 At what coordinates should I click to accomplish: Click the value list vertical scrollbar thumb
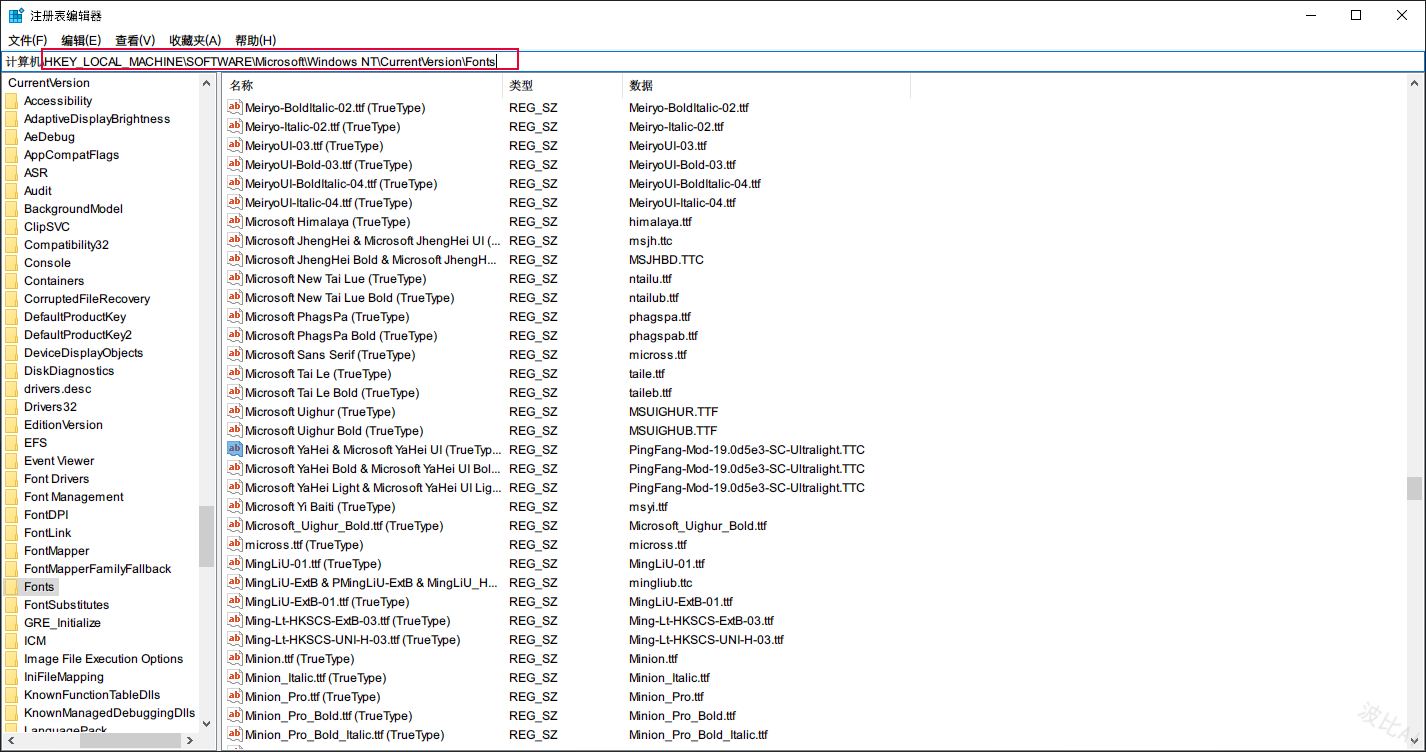pos(1414,488)
